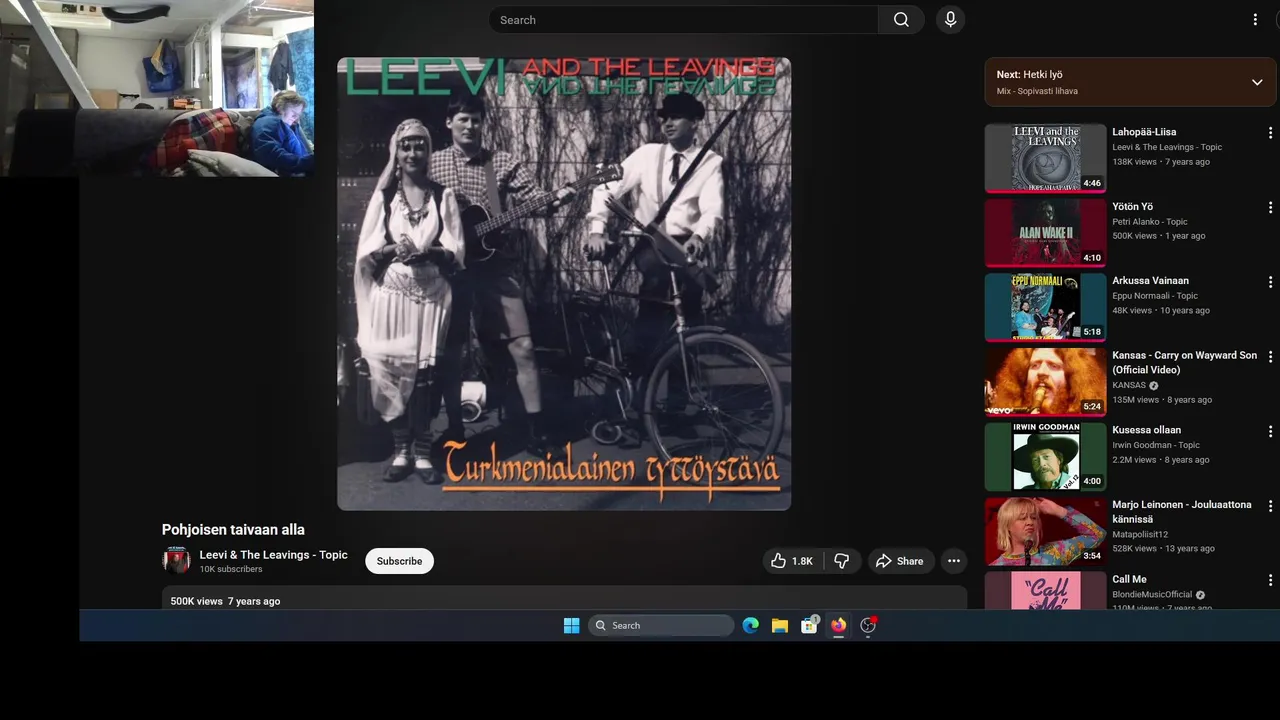Click the Matapoliisit12 channel name
The width and height of the screenshot is (1280, 720).
click(x=1140, y=535)
